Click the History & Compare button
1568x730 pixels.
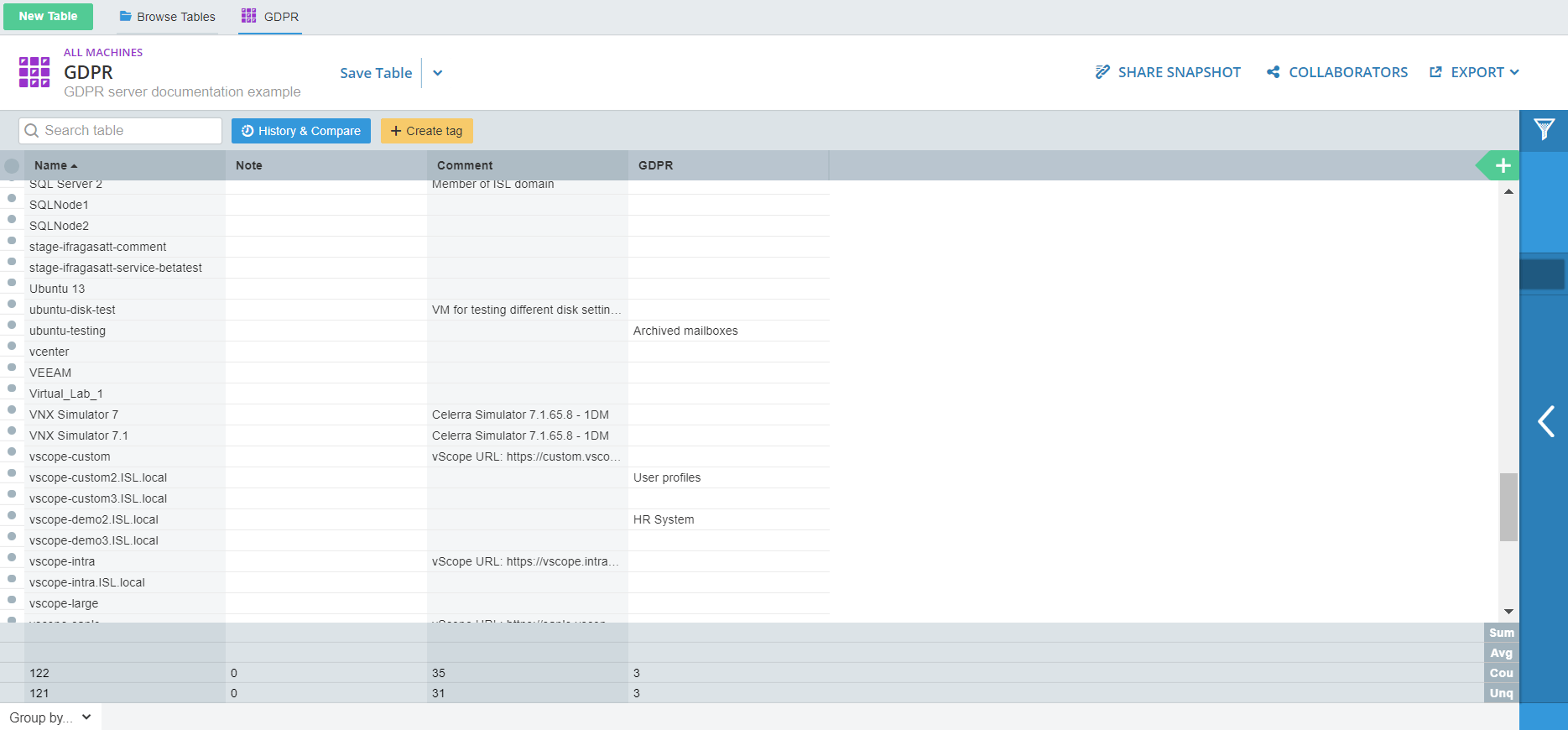tap(301, 131)
